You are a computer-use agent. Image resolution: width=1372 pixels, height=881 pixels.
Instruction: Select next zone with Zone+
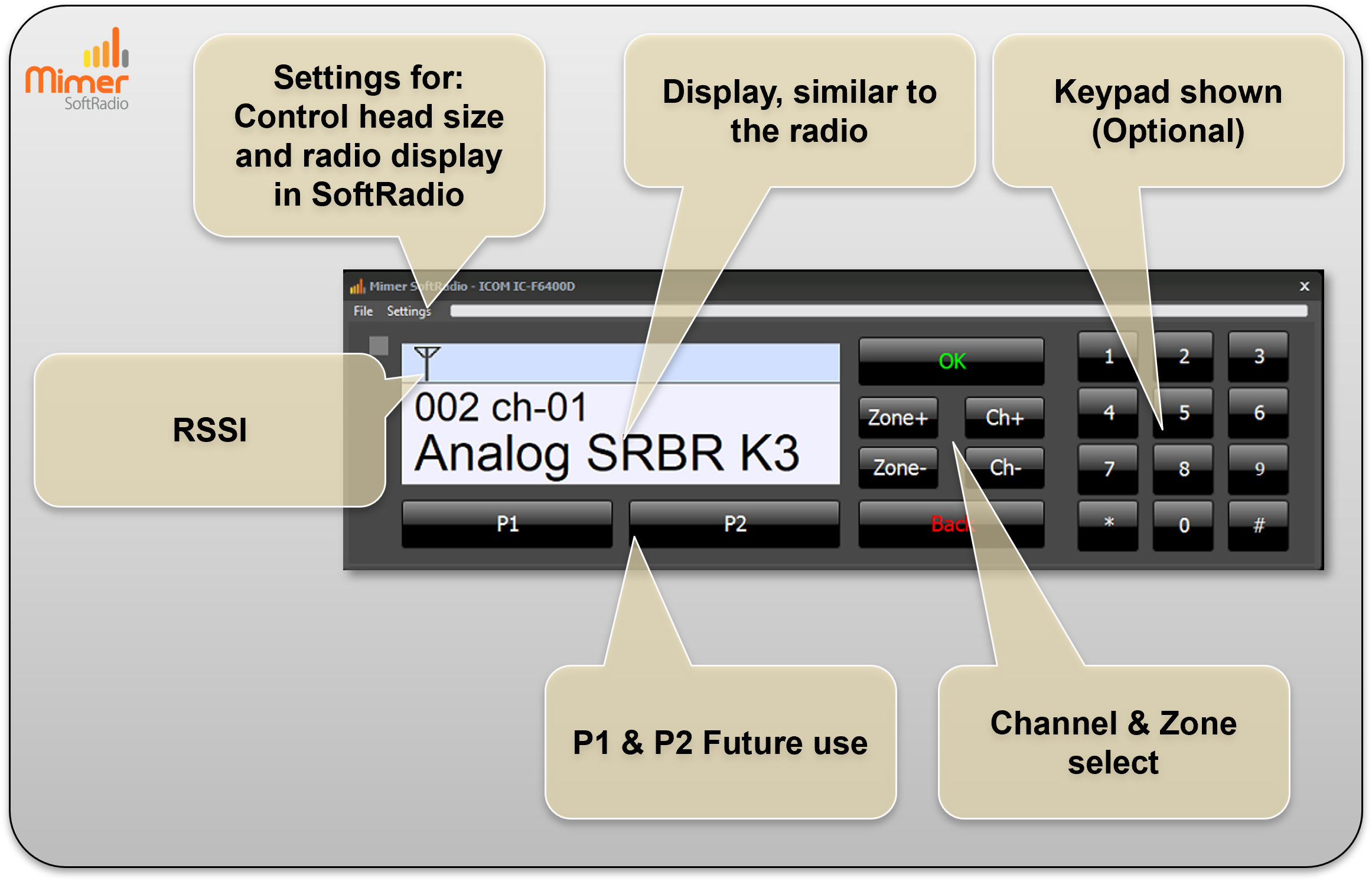coord(898,418)
